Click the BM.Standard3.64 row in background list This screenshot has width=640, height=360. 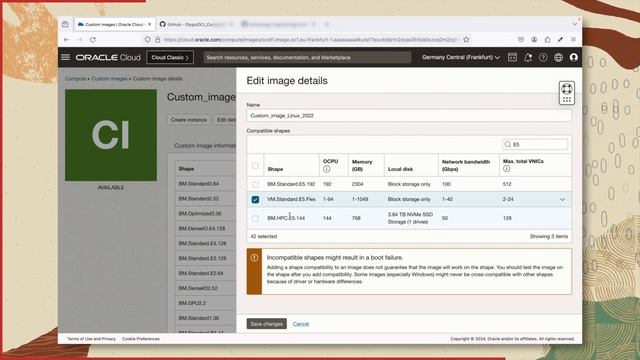click(199, 184)
